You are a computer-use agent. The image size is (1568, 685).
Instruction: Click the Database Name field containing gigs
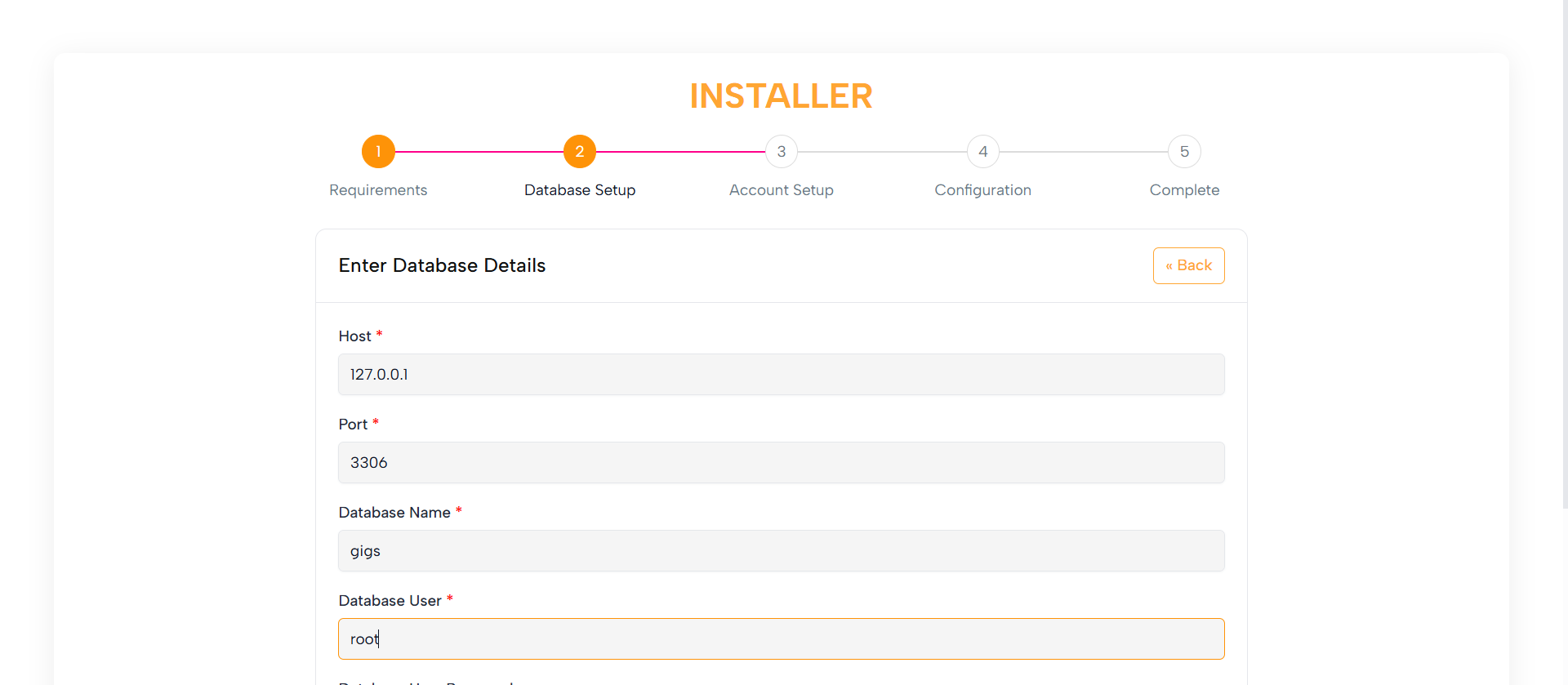pyautogui.click(x=781, y=551)
